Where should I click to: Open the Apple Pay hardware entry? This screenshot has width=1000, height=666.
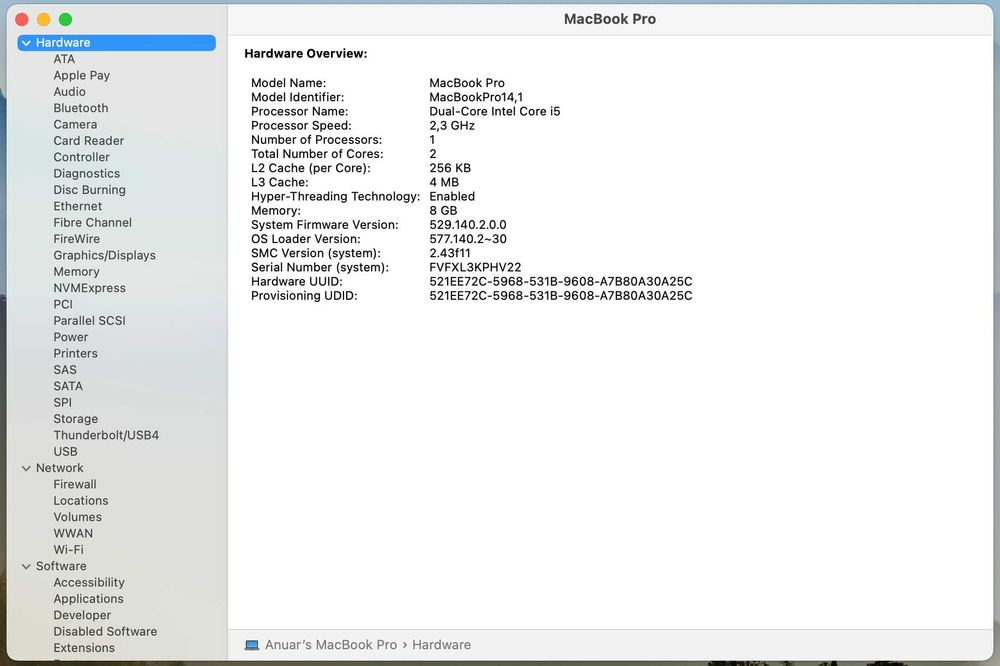82,75
